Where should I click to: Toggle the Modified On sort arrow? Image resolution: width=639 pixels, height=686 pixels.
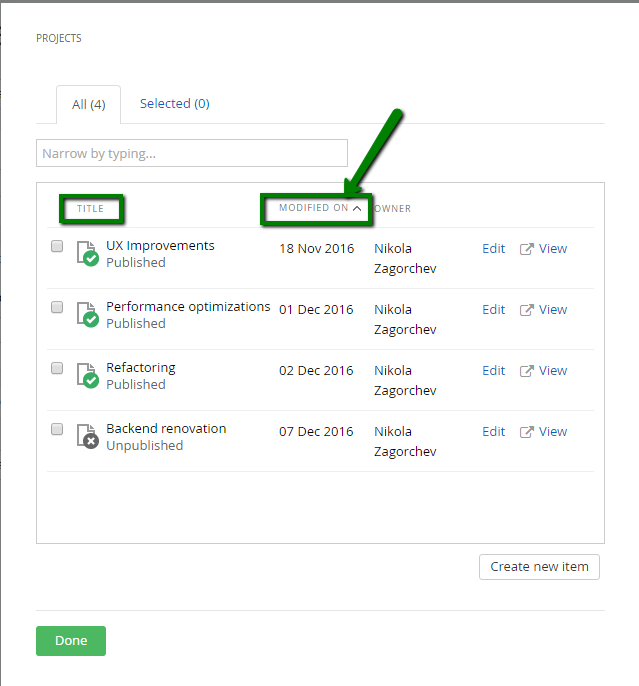pyautogui.click(x=357, y=208)
